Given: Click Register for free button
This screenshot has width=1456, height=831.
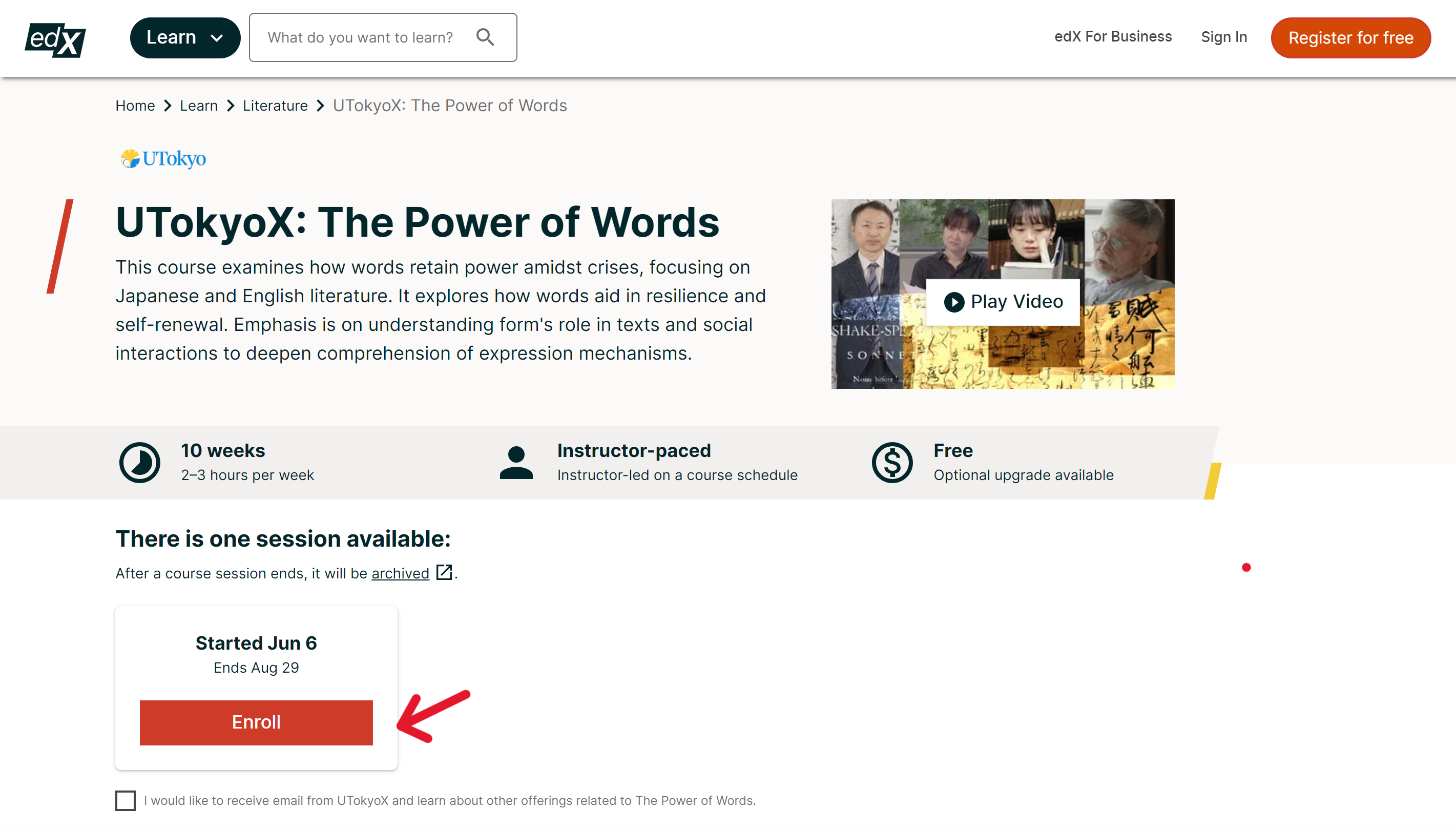Looking at the screenshot, I should tap(1350, 38).
